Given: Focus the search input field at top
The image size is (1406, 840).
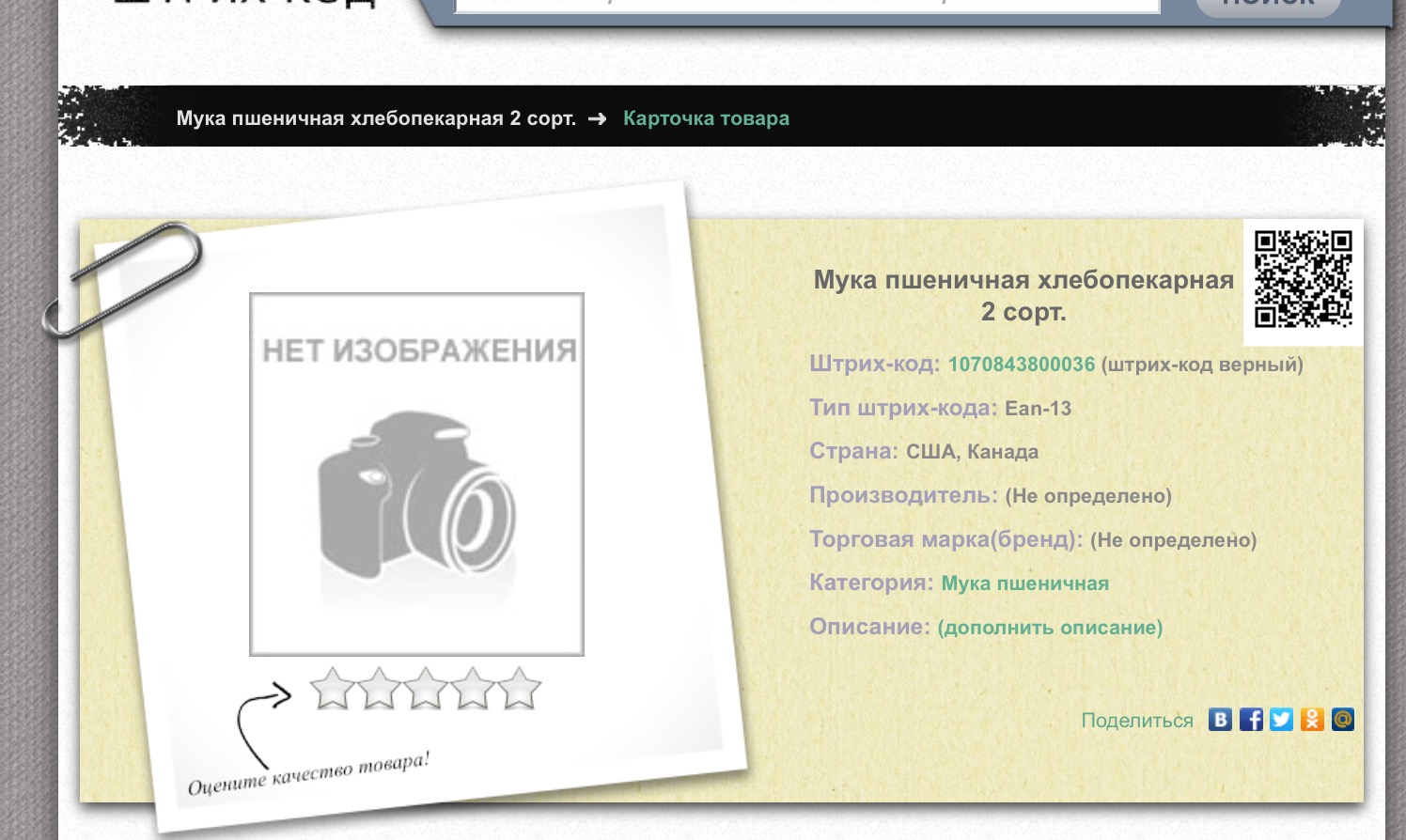Looking at the screenshot, I should (806, 5).
